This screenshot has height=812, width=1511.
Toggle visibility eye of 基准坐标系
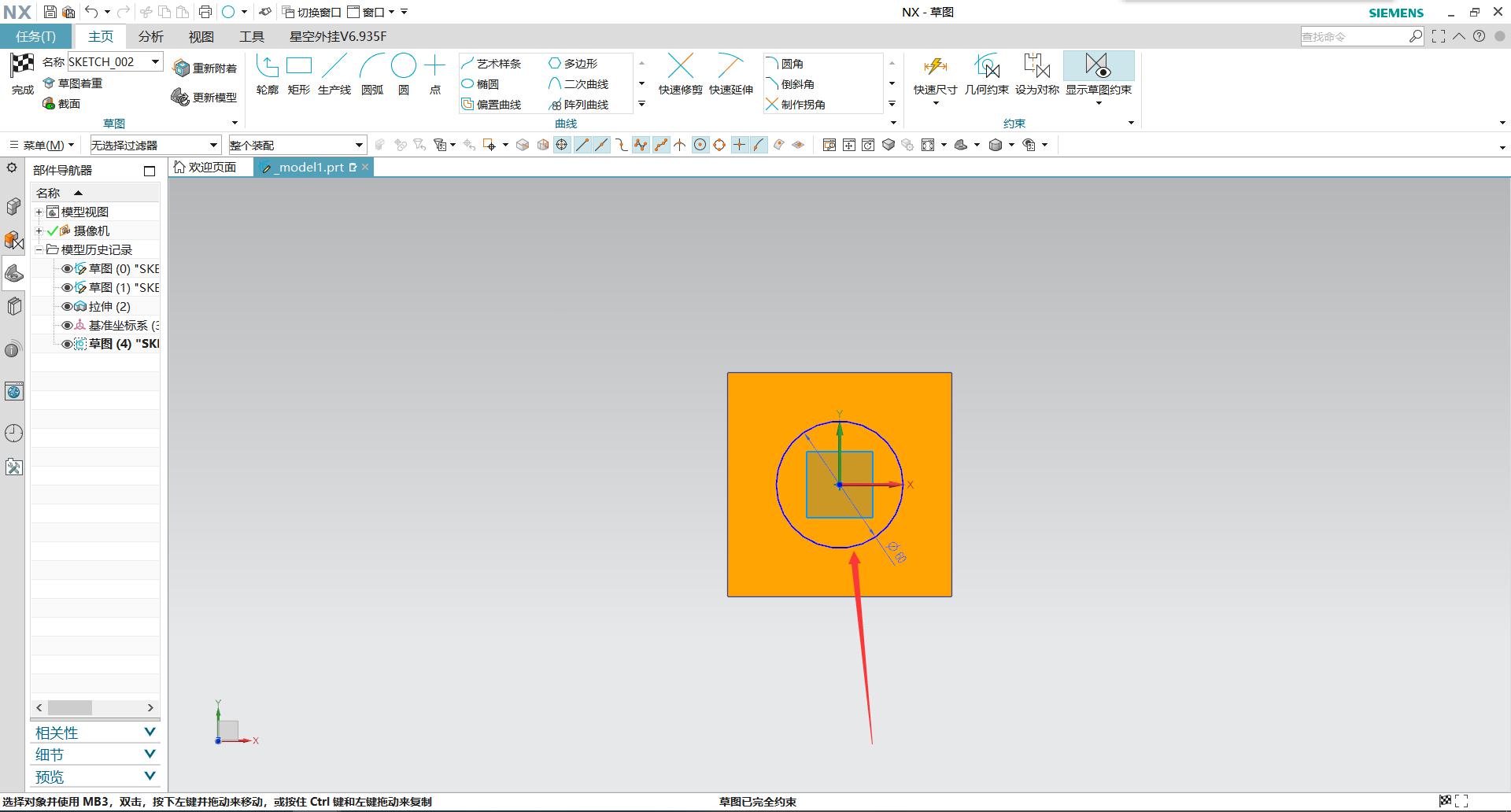coord(67,325)
